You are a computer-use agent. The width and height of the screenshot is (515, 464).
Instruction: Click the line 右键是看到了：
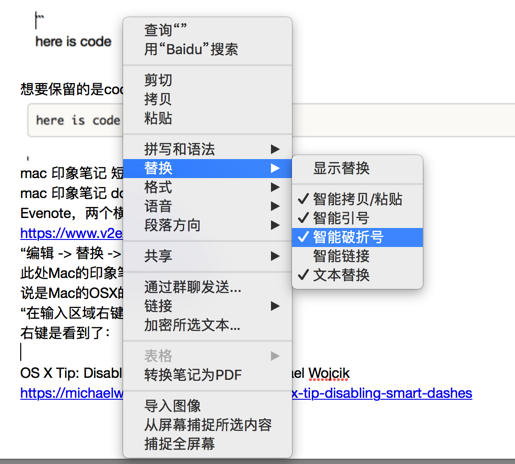tap(65, 333)
